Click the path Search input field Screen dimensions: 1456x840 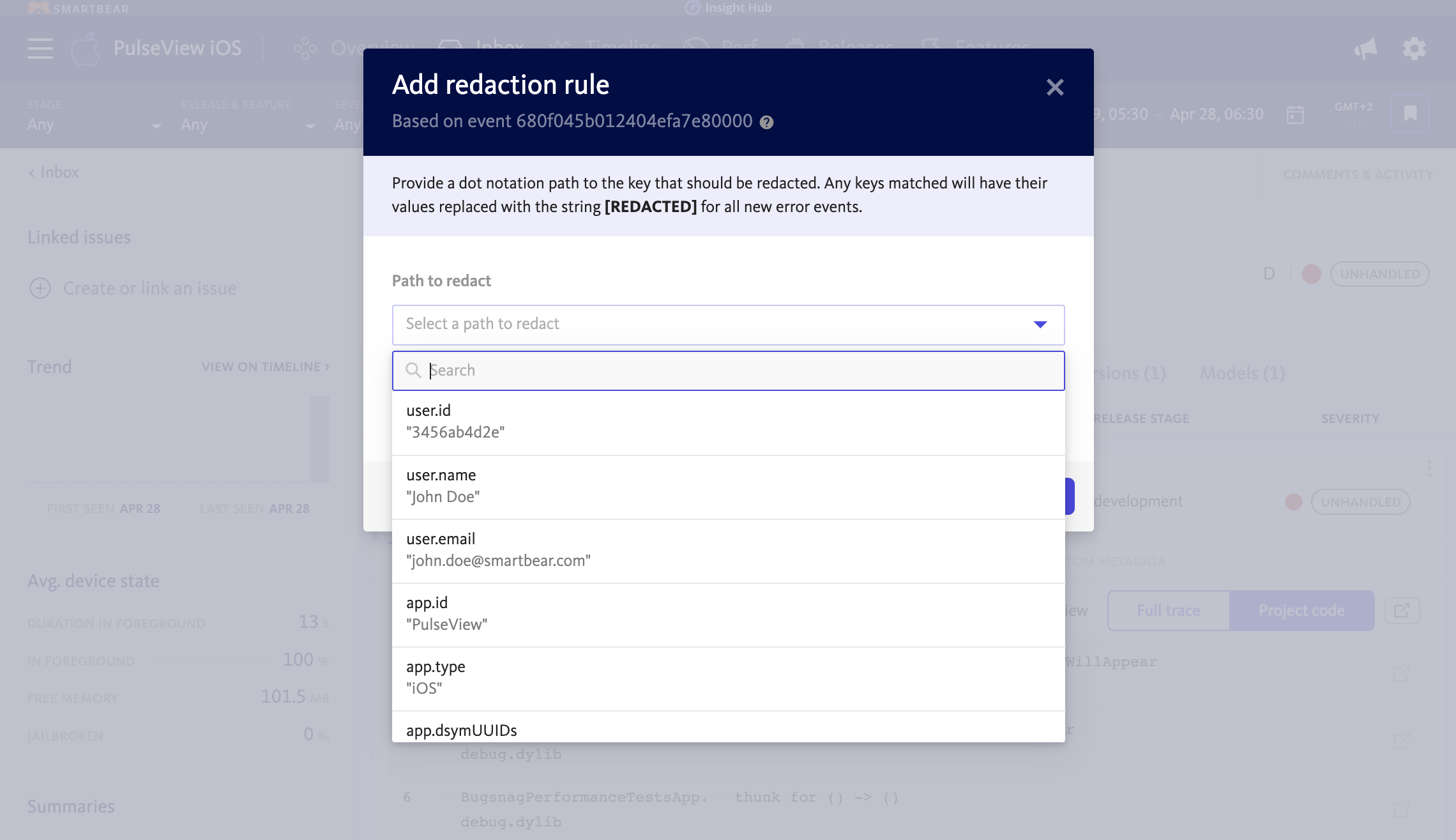[x=728, y=370]
